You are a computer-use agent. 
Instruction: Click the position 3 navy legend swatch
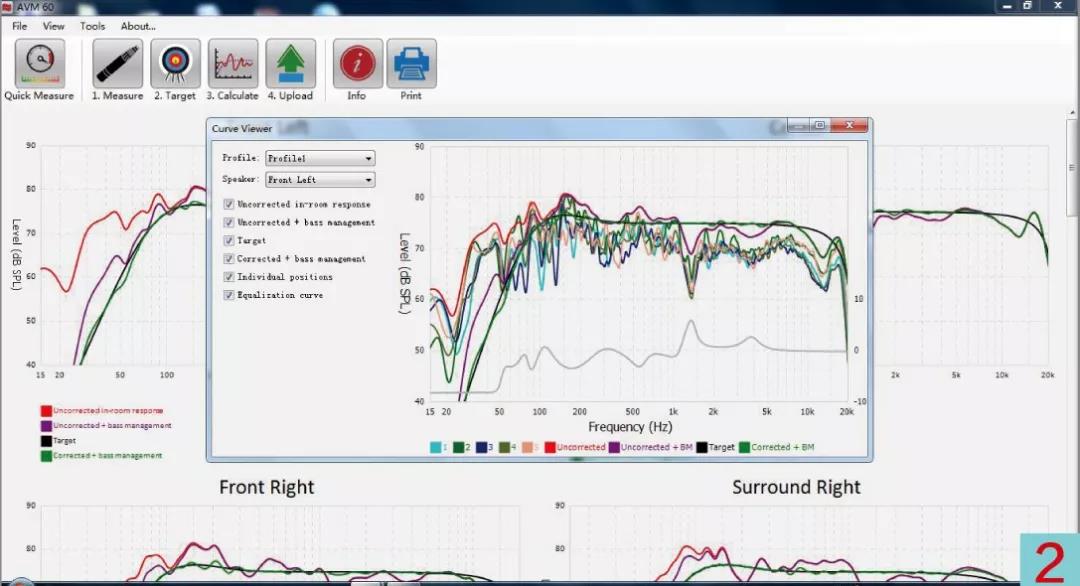(481, 448)
